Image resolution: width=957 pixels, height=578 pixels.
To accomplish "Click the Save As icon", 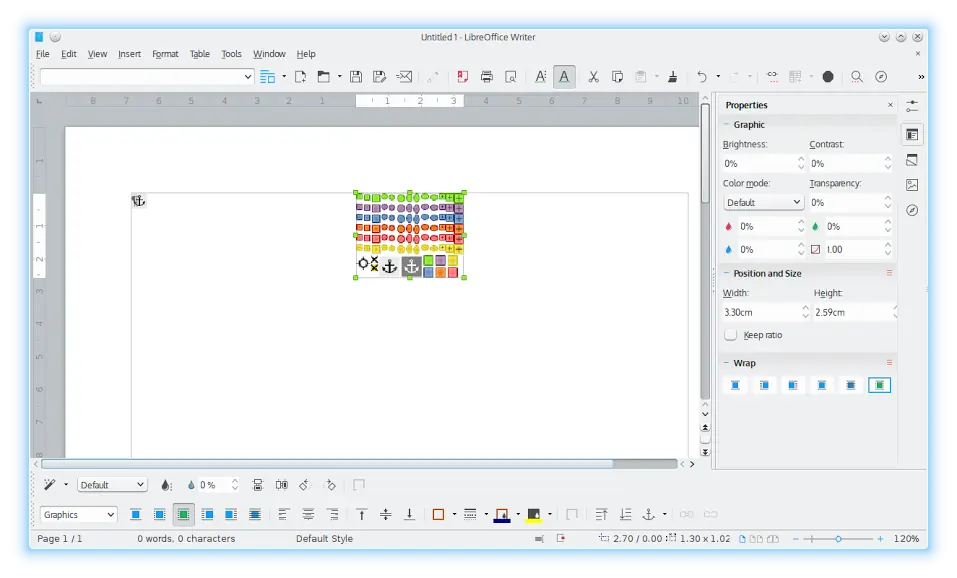I will (x=380, y=77).
